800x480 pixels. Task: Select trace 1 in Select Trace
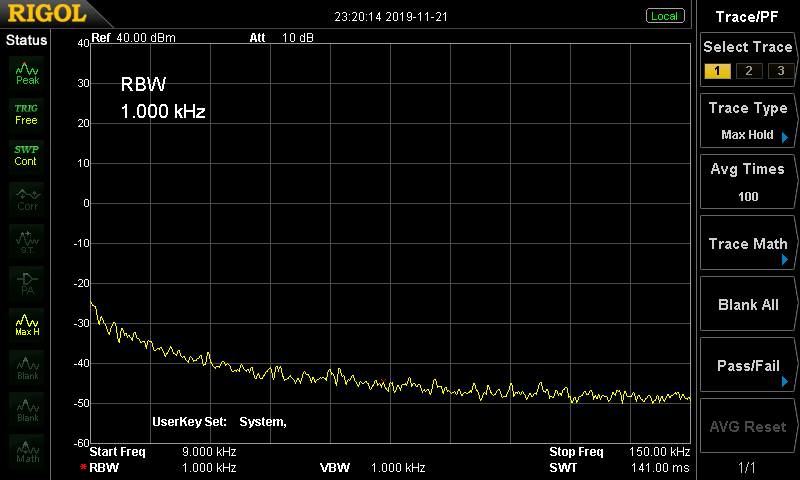click(x=716, y=70)
